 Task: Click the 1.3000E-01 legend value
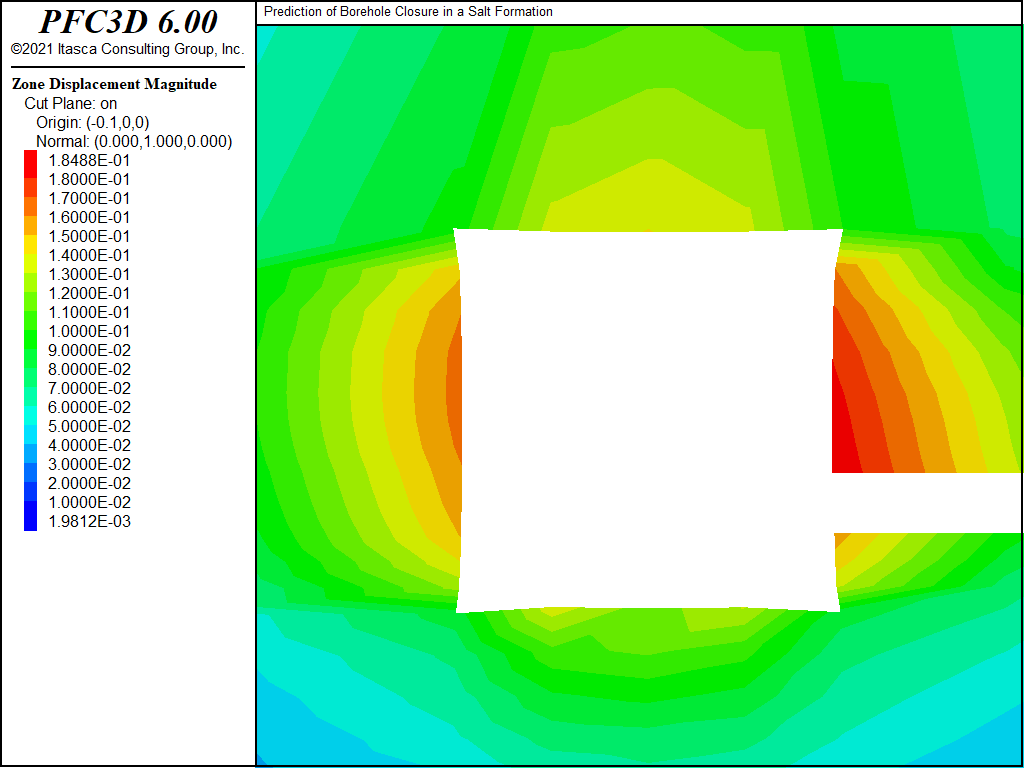[x=89, y=274]
